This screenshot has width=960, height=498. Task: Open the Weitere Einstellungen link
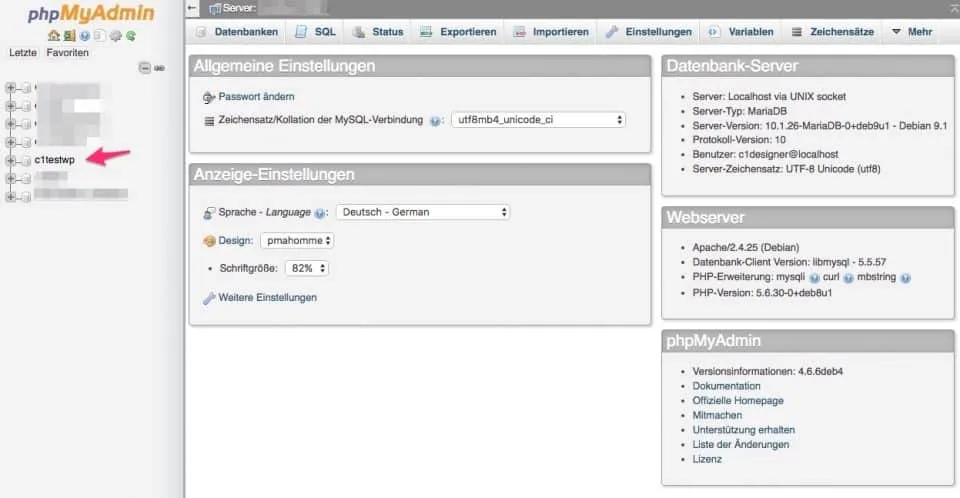pyautogui.click(x=267, y=298)
